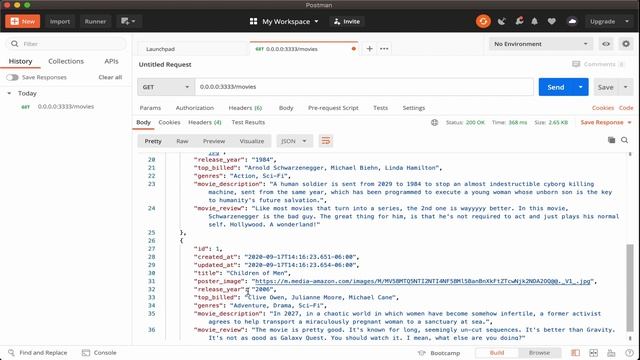Switch to the APIs tab
Screen dimensions: 640x360
[111, 61]
